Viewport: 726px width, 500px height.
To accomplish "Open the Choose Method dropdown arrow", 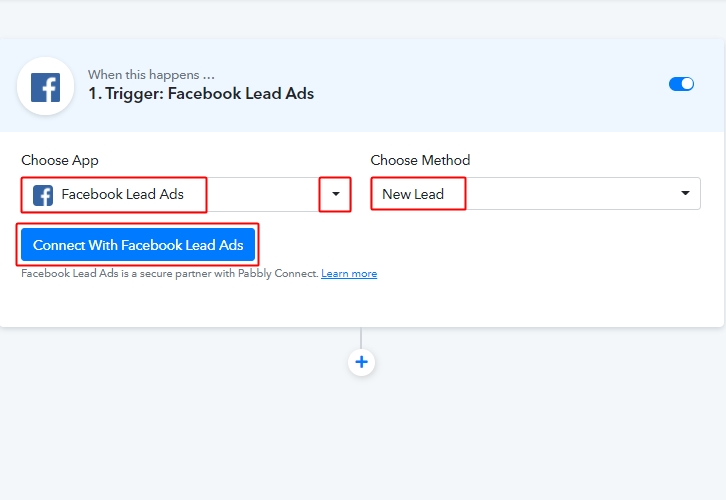I will coord(685,193).
